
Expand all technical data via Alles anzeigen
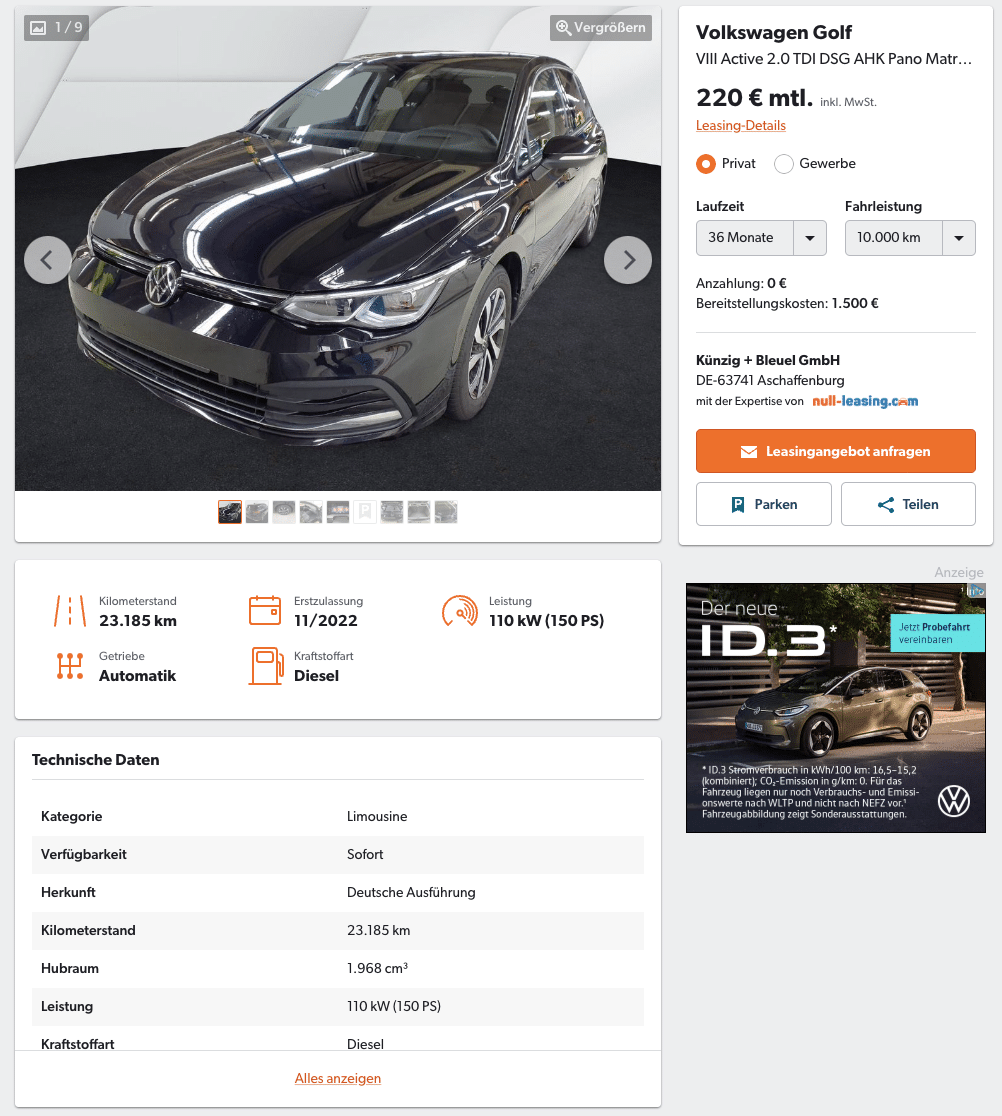338,1078
